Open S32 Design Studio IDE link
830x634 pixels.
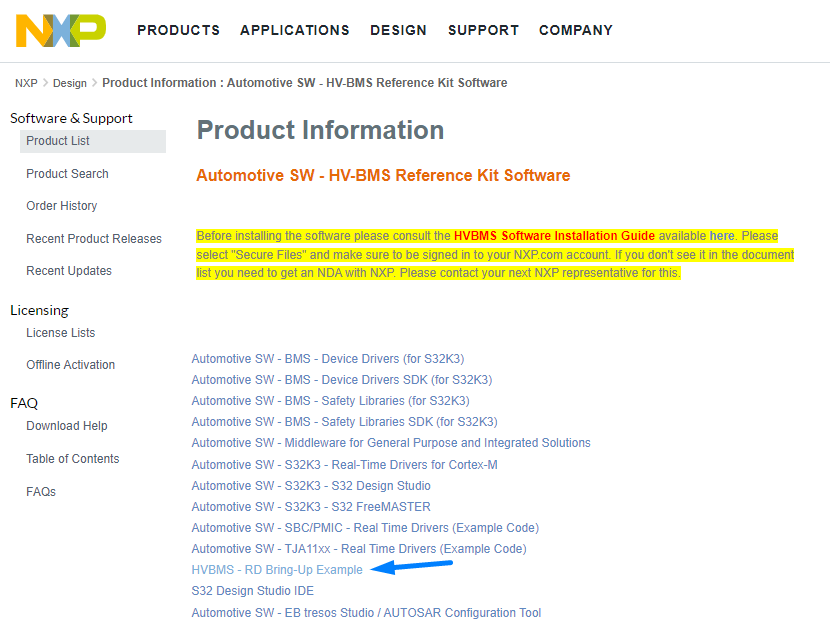coord(253,590)
